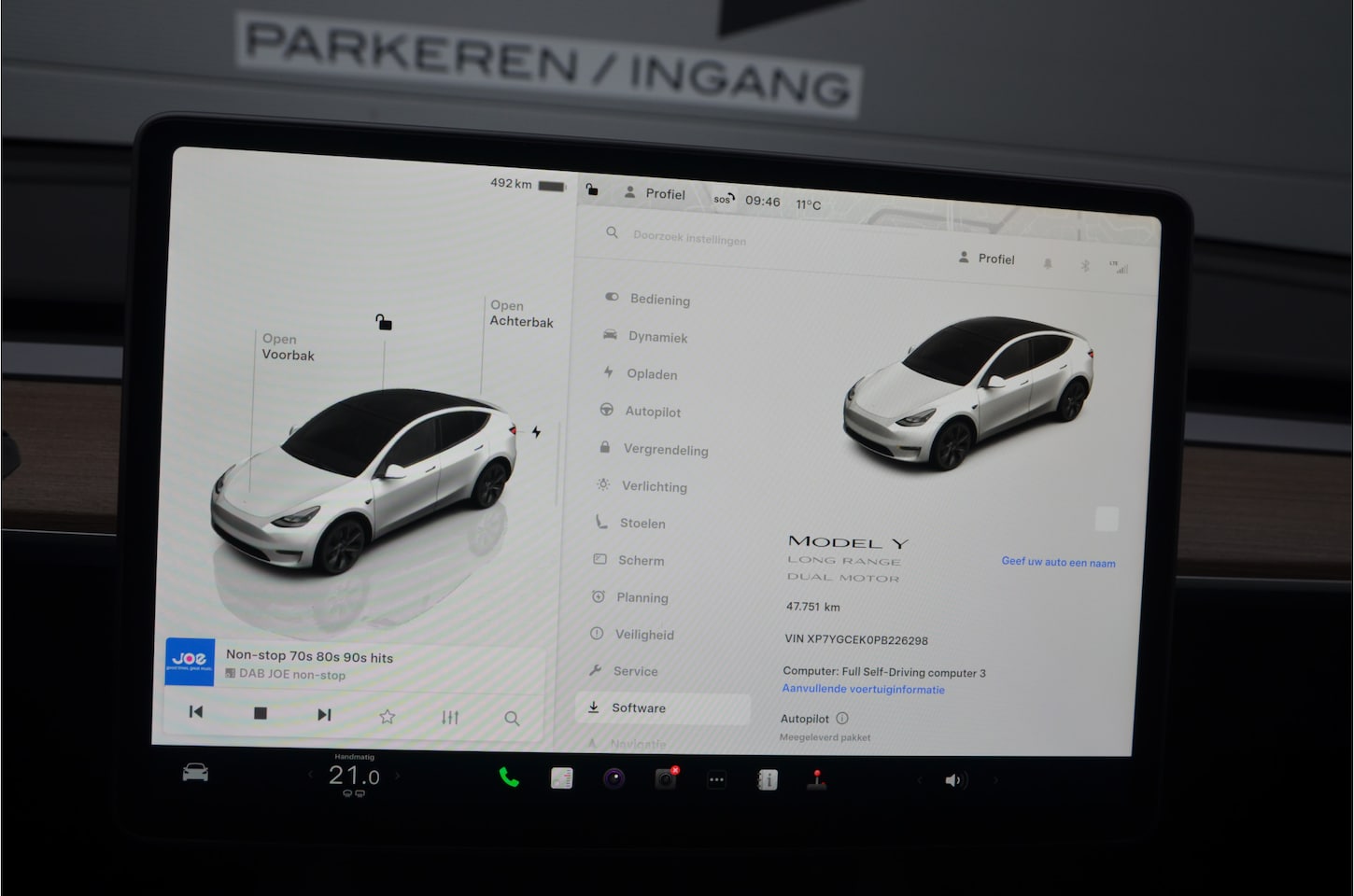
Task: Open the more apps dots icon
Action: click(x=716, y=780)
